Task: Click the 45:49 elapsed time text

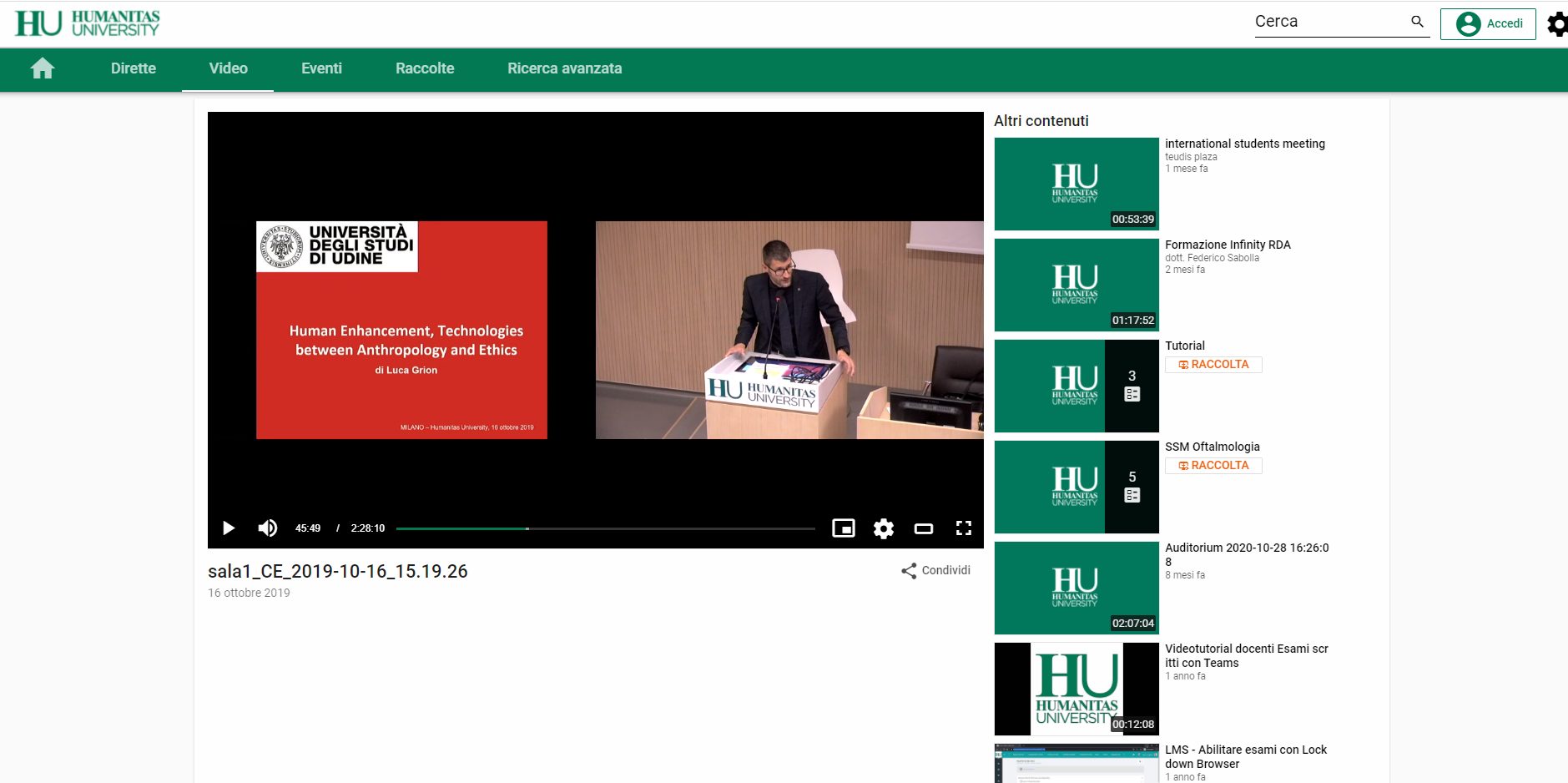Action: click(308, 528)
